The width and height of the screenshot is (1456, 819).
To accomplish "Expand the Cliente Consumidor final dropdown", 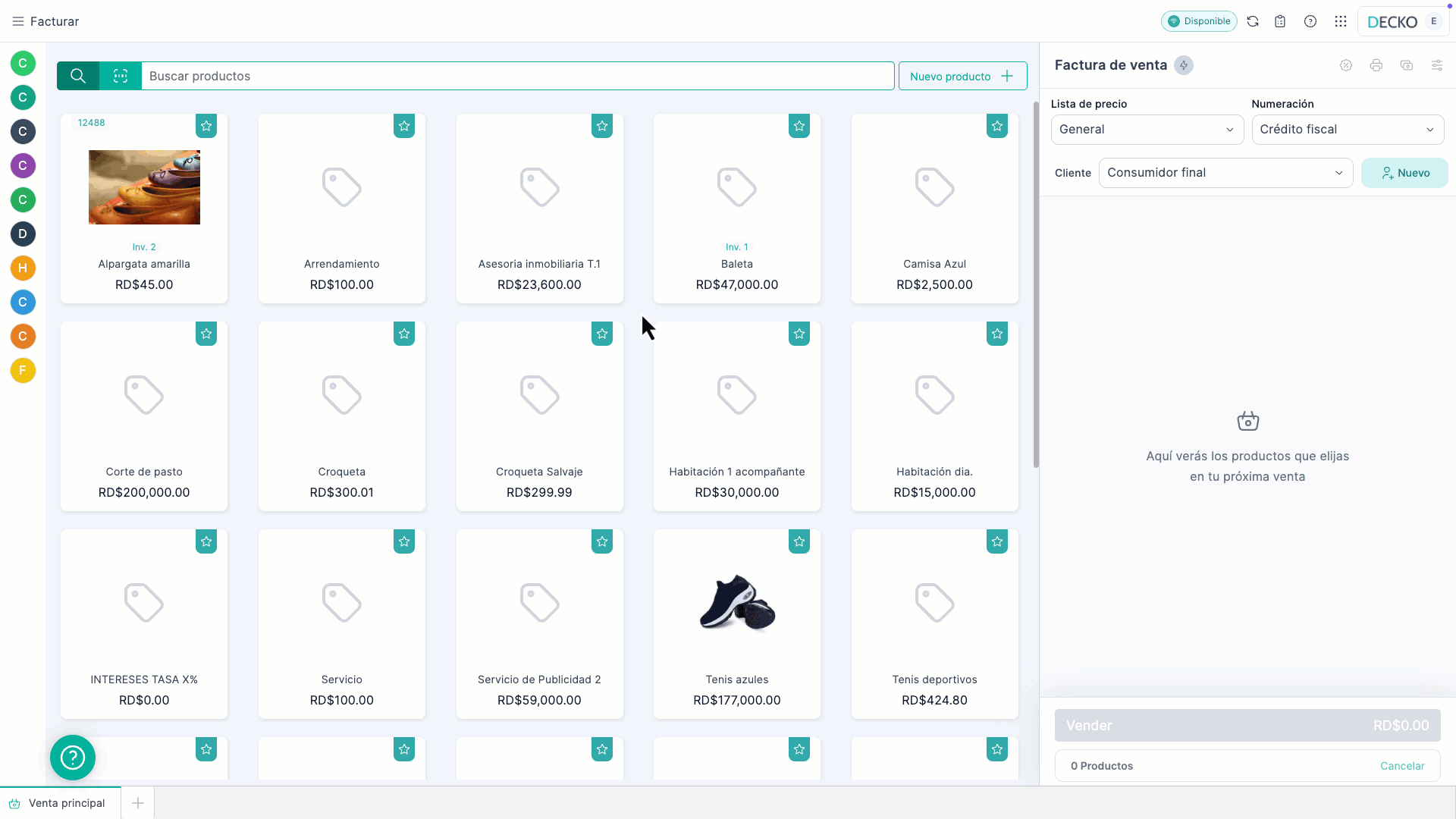I will click(x=1225, y=173).
